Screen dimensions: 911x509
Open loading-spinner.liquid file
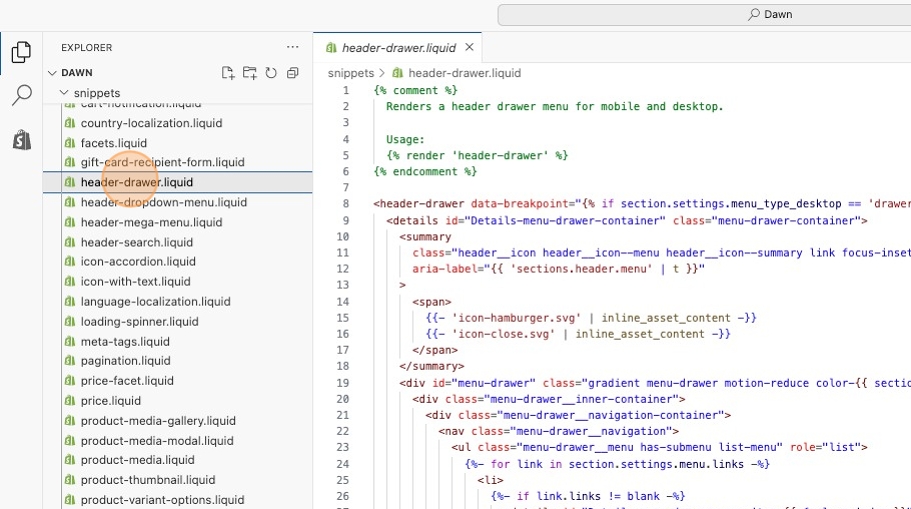click(x=139, y=321)
